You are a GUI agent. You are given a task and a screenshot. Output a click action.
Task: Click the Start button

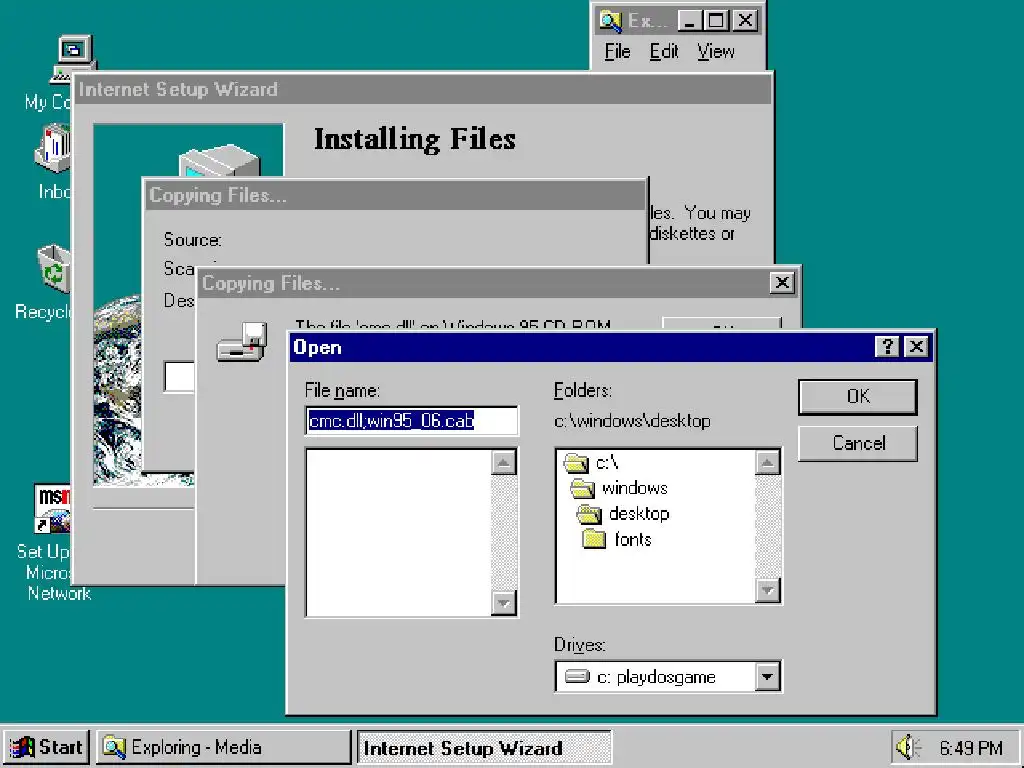coord(46,747)
